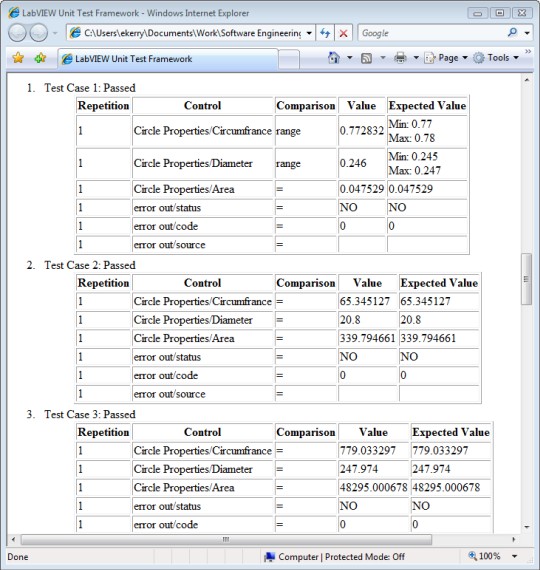The height and width of the screenshot is (570, 540).
Task: Click the Computer zone icon in status bar
Action: click(269, 557)
